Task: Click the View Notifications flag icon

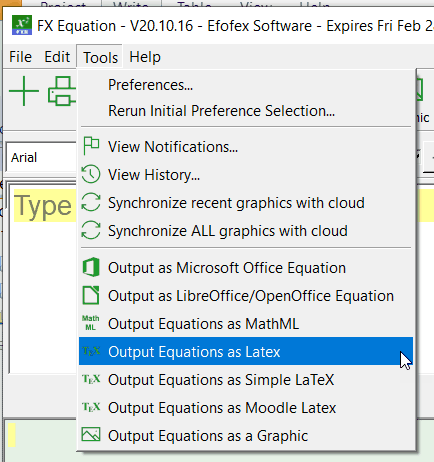Action: point(91,146)
